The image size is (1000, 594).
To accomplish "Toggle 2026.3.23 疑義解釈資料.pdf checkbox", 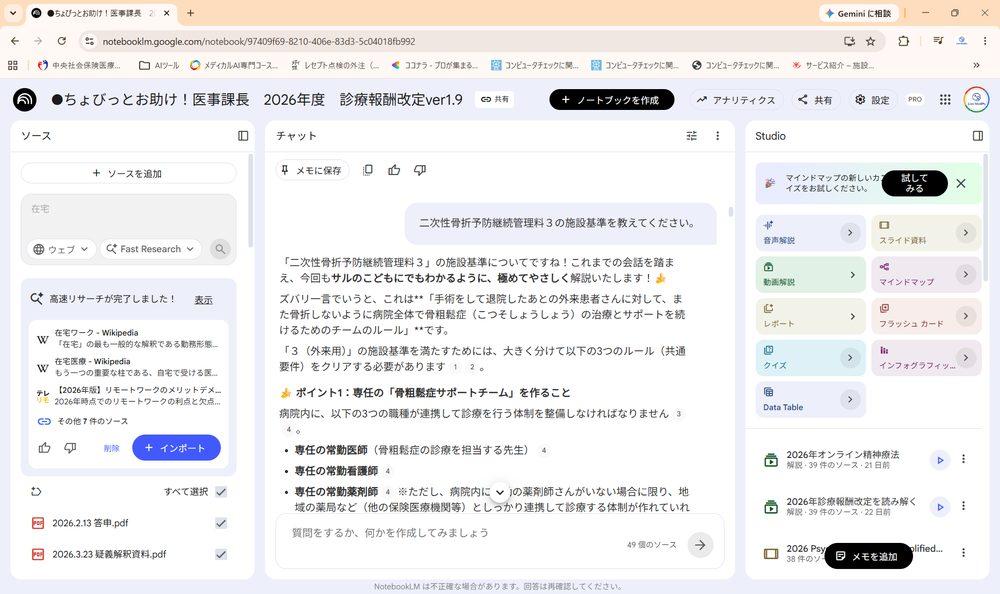I will [x=221, y=554].
